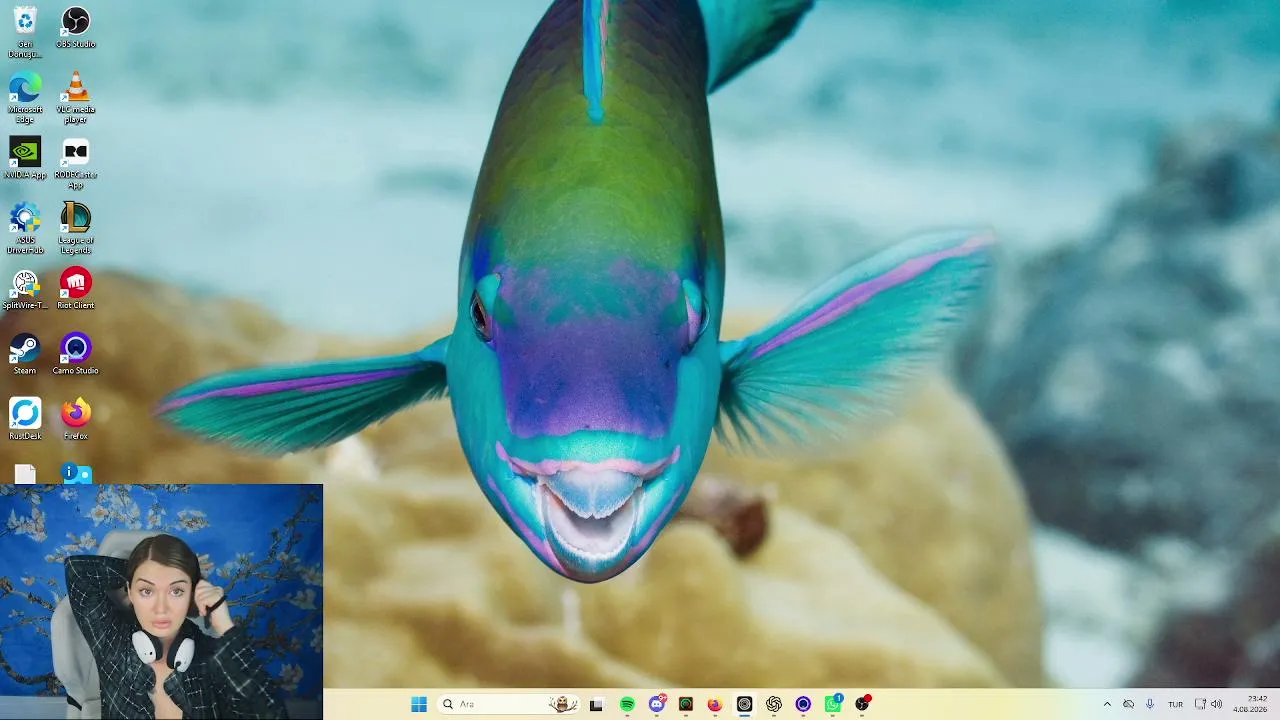Open Camo Studio from the taskbar
The image size is (1280, 720).
(803, 704)
